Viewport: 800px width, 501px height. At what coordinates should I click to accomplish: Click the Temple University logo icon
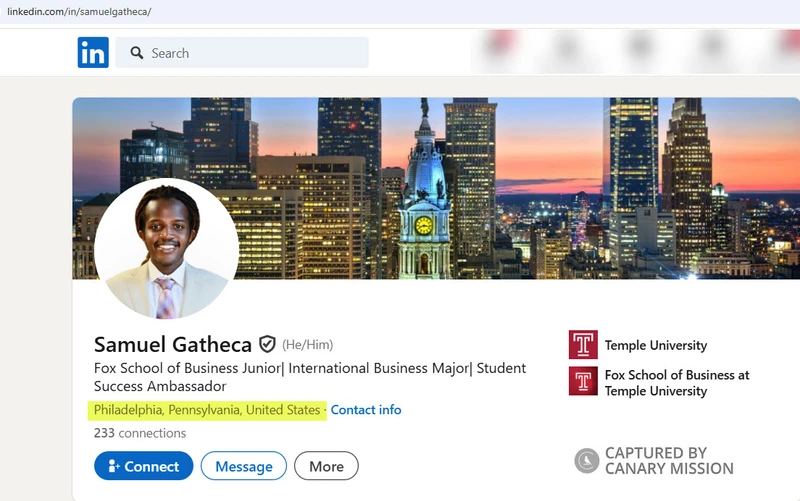tap(583, 345)
